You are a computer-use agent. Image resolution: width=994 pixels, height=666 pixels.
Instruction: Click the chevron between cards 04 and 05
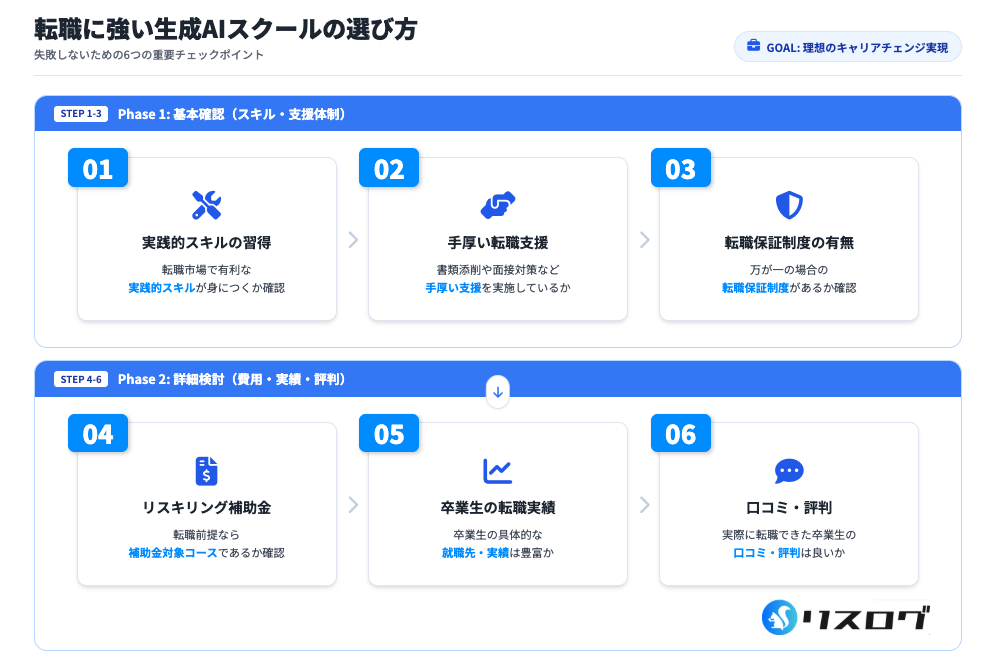pyautogui.click(x=352, y=505)
